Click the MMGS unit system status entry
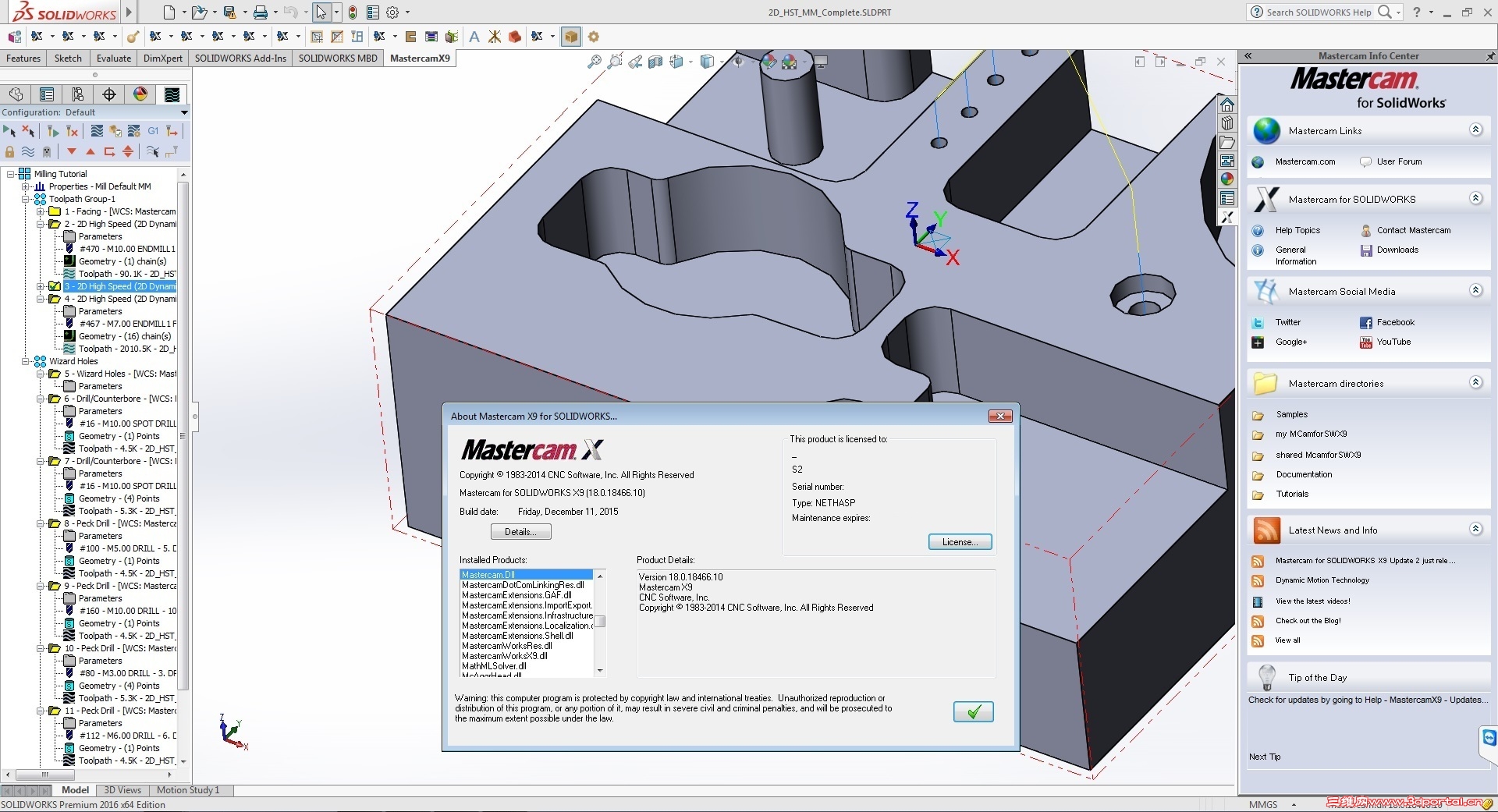 click(1263, 805)
